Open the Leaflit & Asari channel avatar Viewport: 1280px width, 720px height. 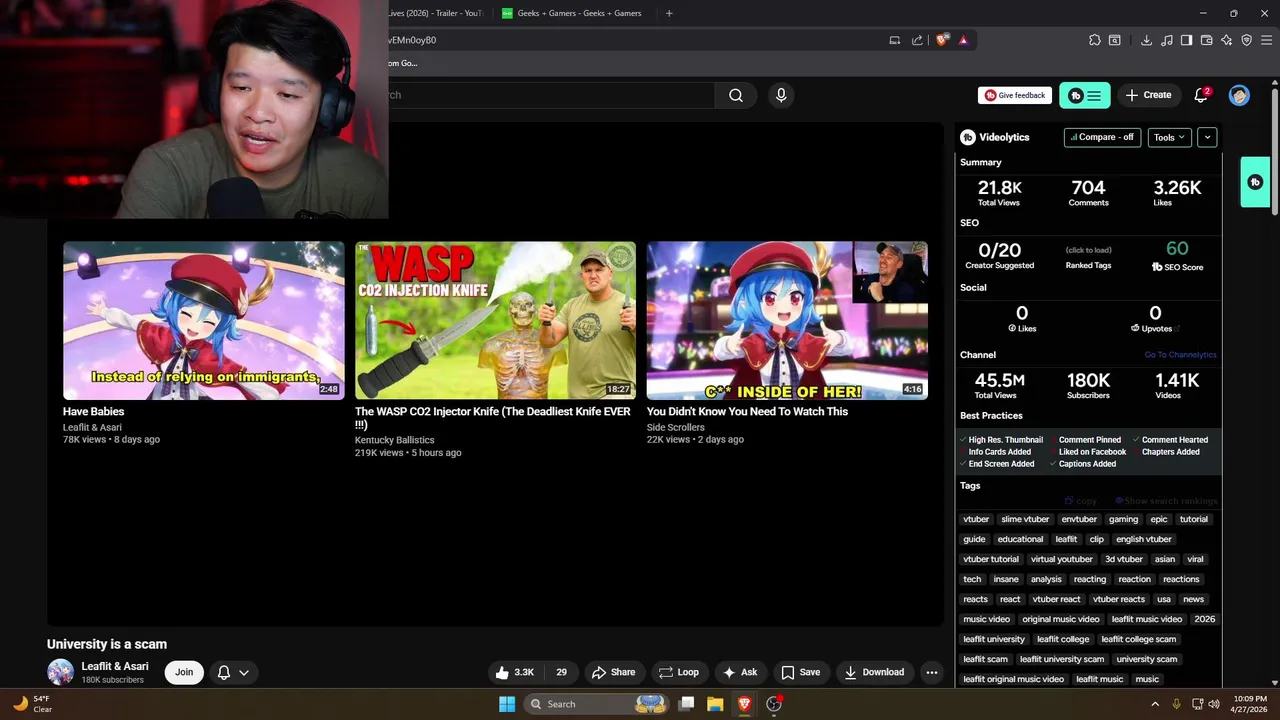click(x=60, y=672)
